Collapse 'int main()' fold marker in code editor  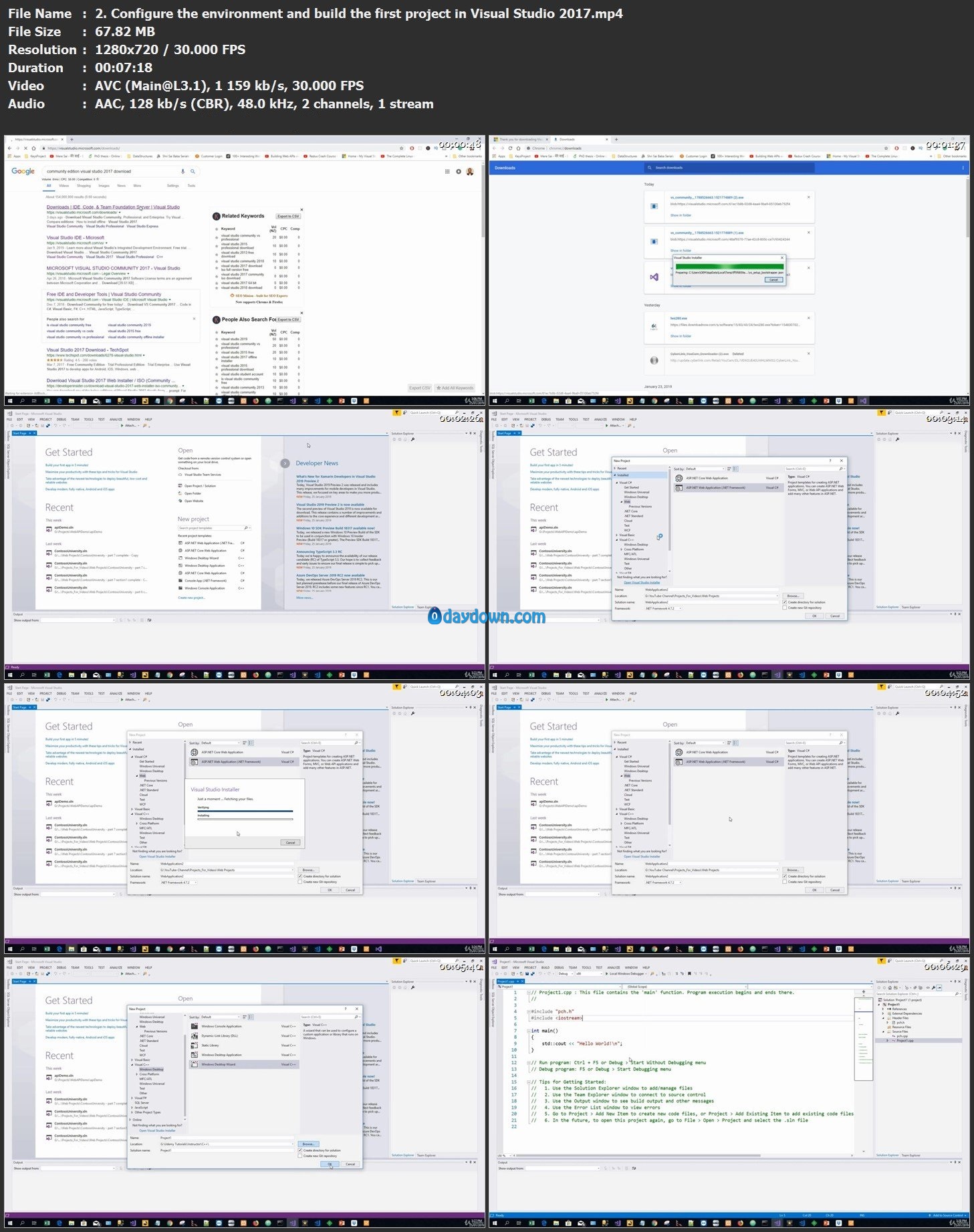(x=528, y=1031)
